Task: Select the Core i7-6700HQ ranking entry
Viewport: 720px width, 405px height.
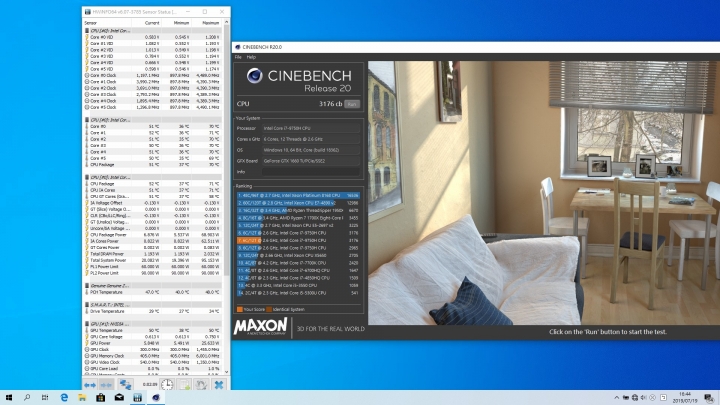Action: click(x=298, y=270)
